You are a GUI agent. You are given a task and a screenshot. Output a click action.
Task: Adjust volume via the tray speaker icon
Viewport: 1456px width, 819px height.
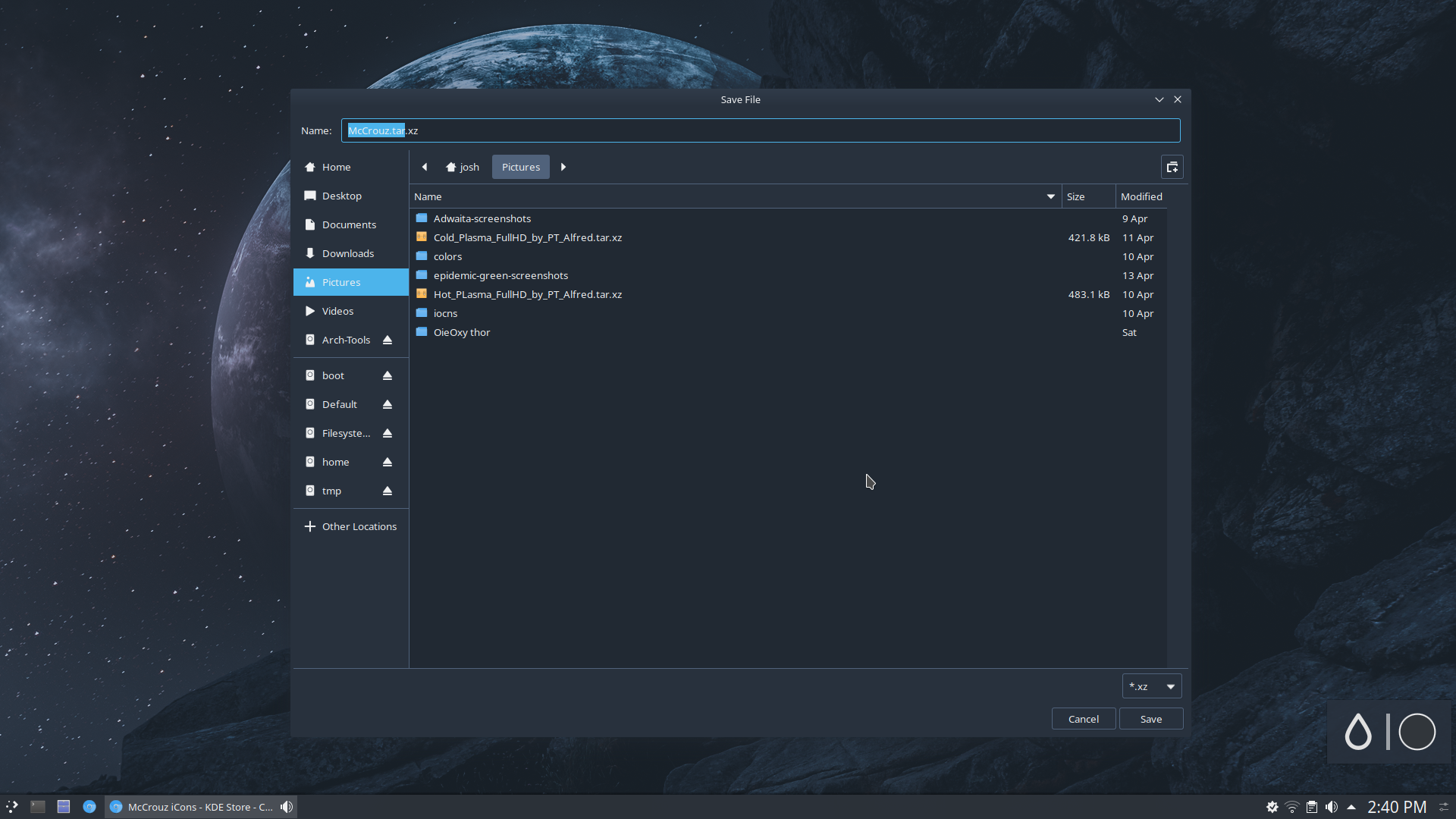(1332, 807)
